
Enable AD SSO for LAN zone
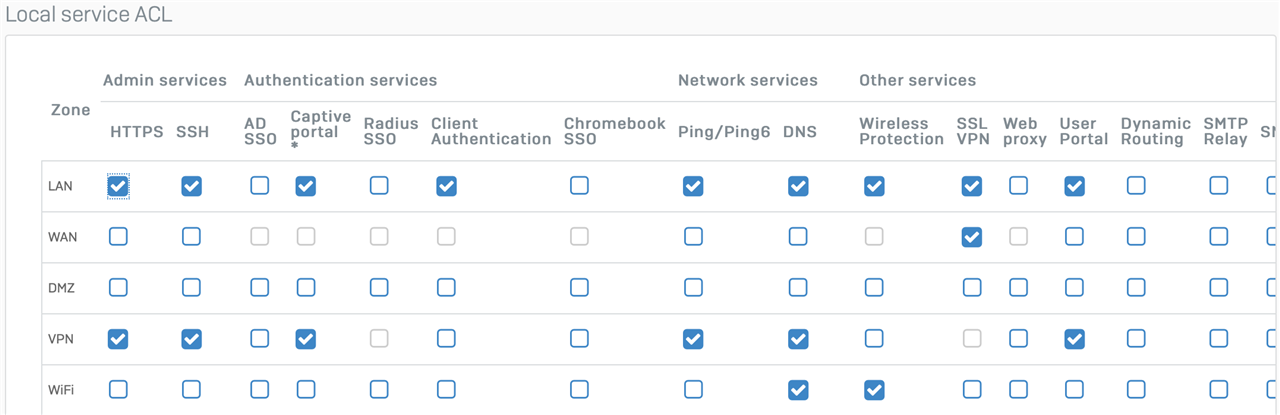(259, 186)
